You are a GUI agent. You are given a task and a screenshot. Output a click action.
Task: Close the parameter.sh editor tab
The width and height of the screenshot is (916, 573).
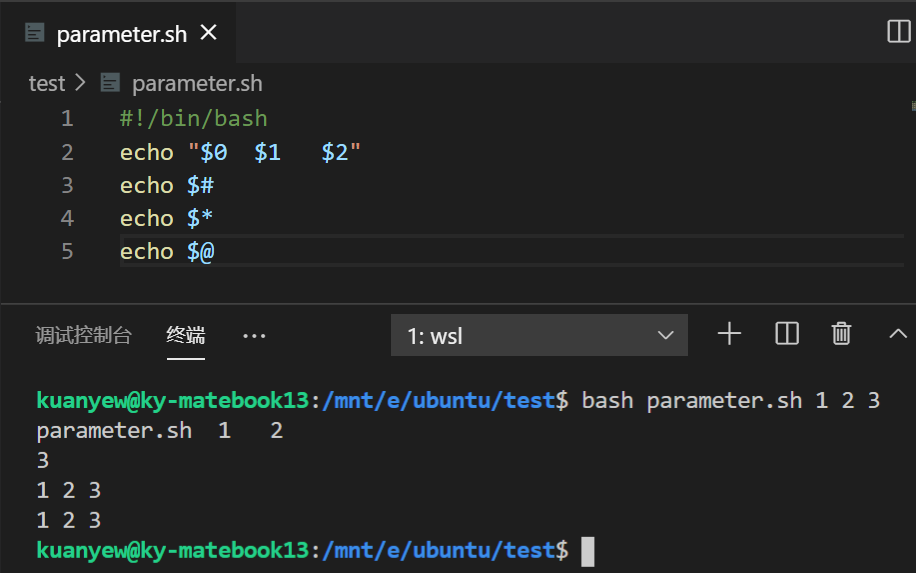tap(209, 33)
